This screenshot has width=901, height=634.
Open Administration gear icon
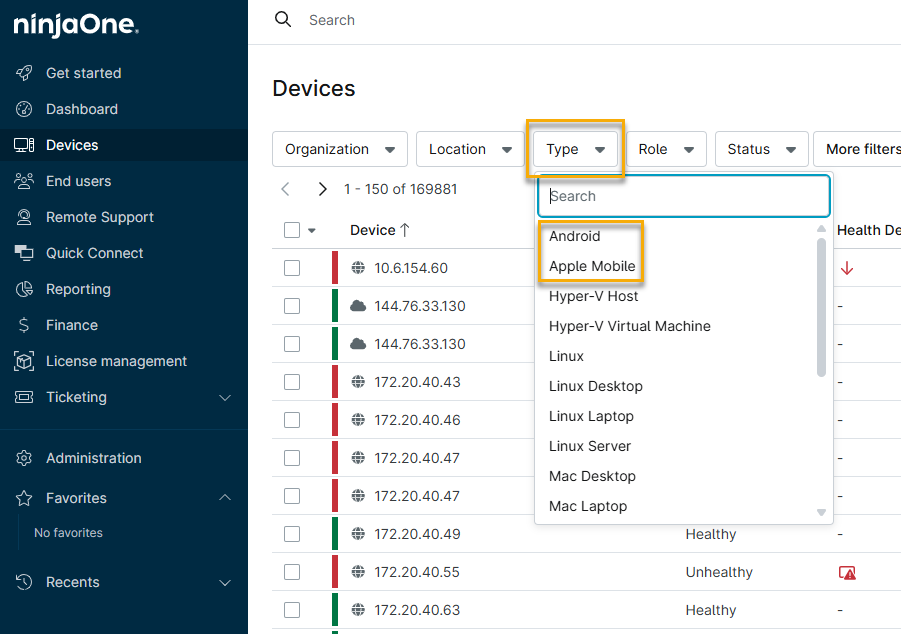[x=25, y=458]
